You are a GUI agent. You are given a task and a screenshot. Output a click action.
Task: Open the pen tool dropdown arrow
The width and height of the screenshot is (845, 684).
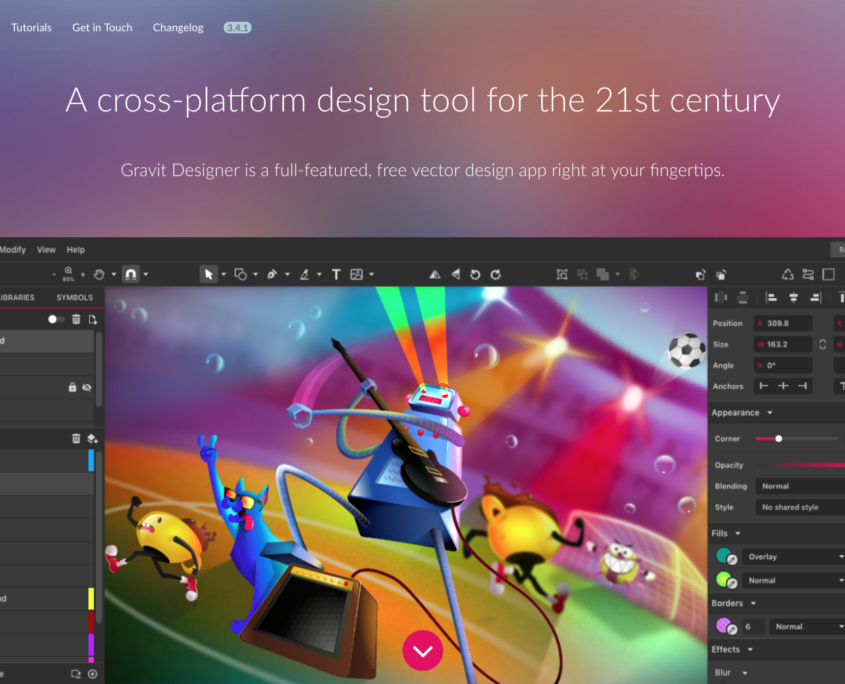287,274
